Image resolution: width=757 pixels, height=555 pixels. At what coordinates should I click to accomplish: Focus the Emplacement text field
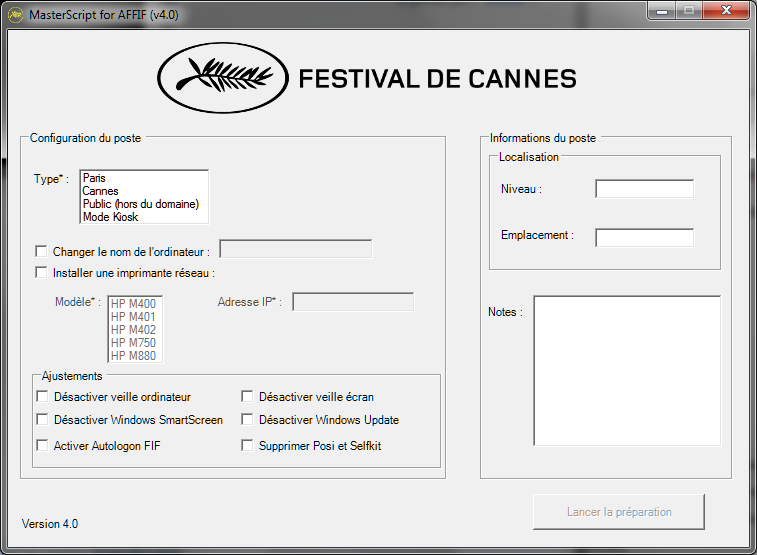[x=645, y=237]
